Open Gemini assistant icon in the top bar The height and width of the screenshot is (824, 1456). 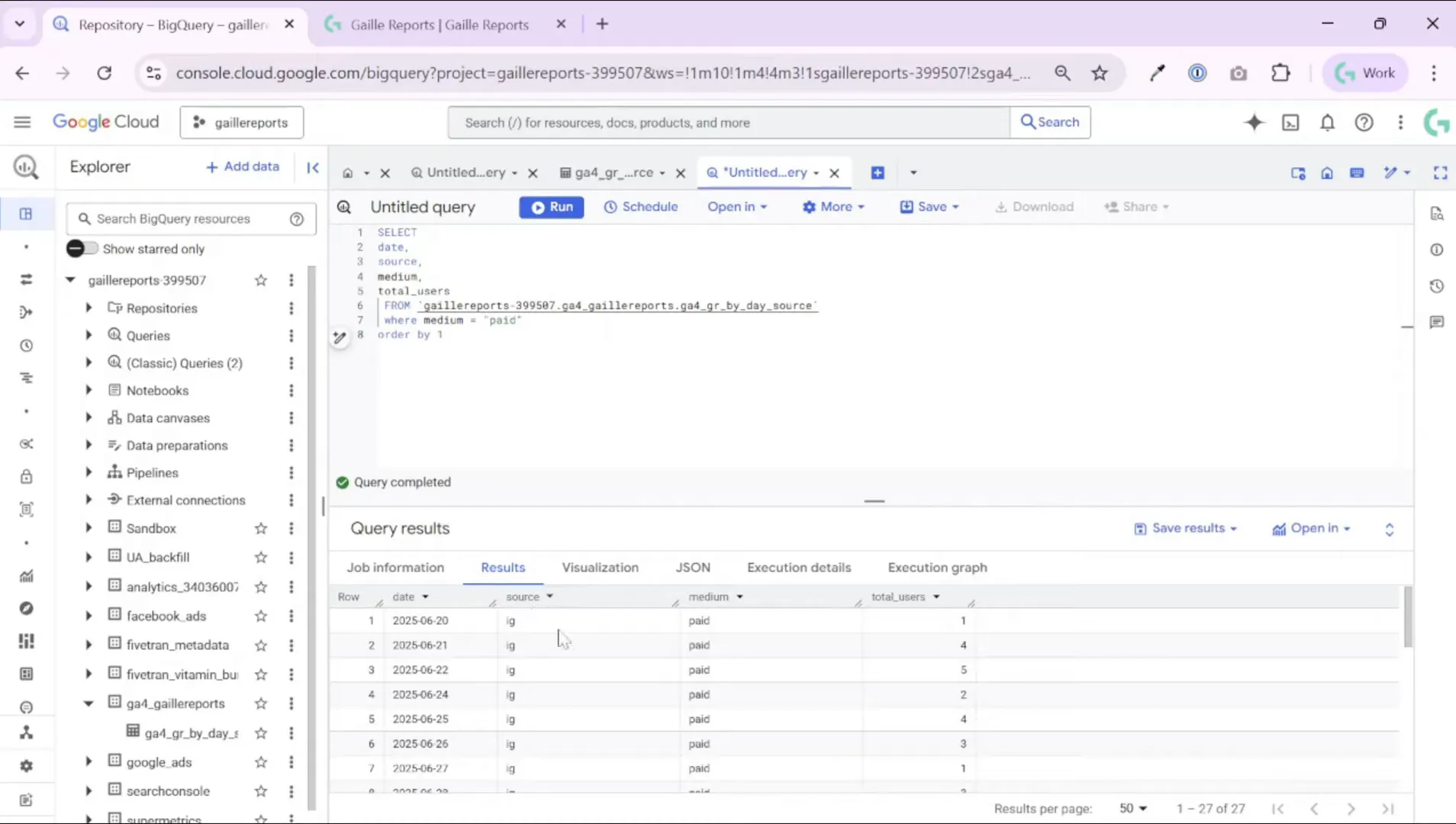click(1254, 122)
